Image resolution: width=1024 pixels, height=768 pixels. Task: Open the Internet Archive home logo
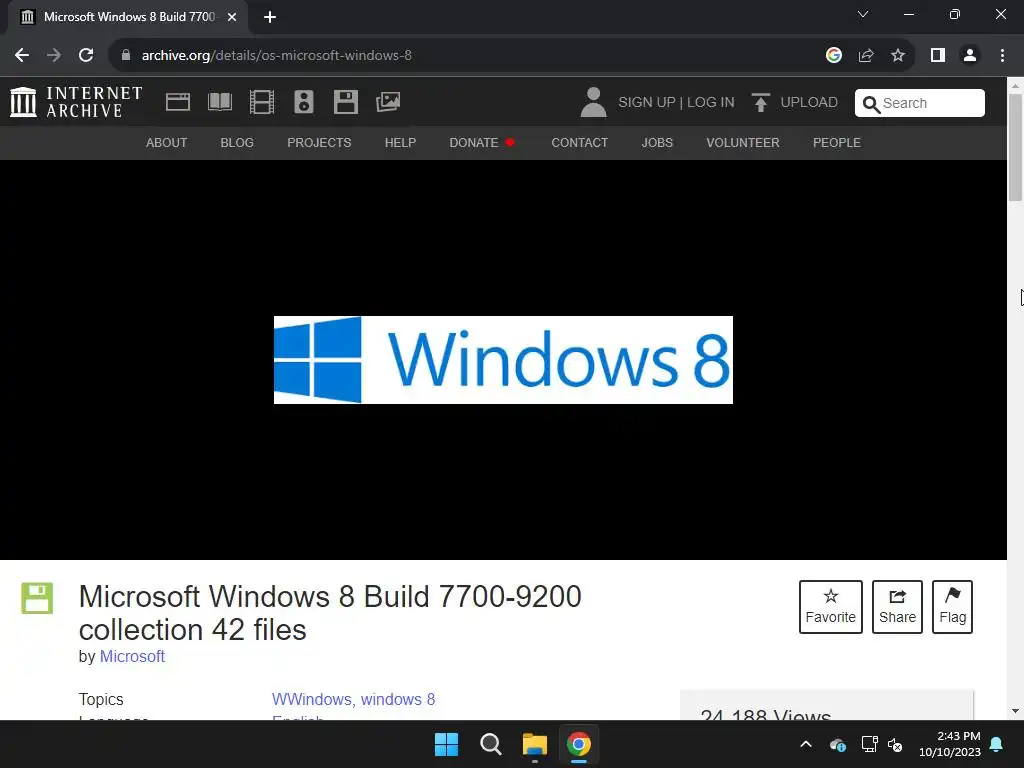coord(76,102)
